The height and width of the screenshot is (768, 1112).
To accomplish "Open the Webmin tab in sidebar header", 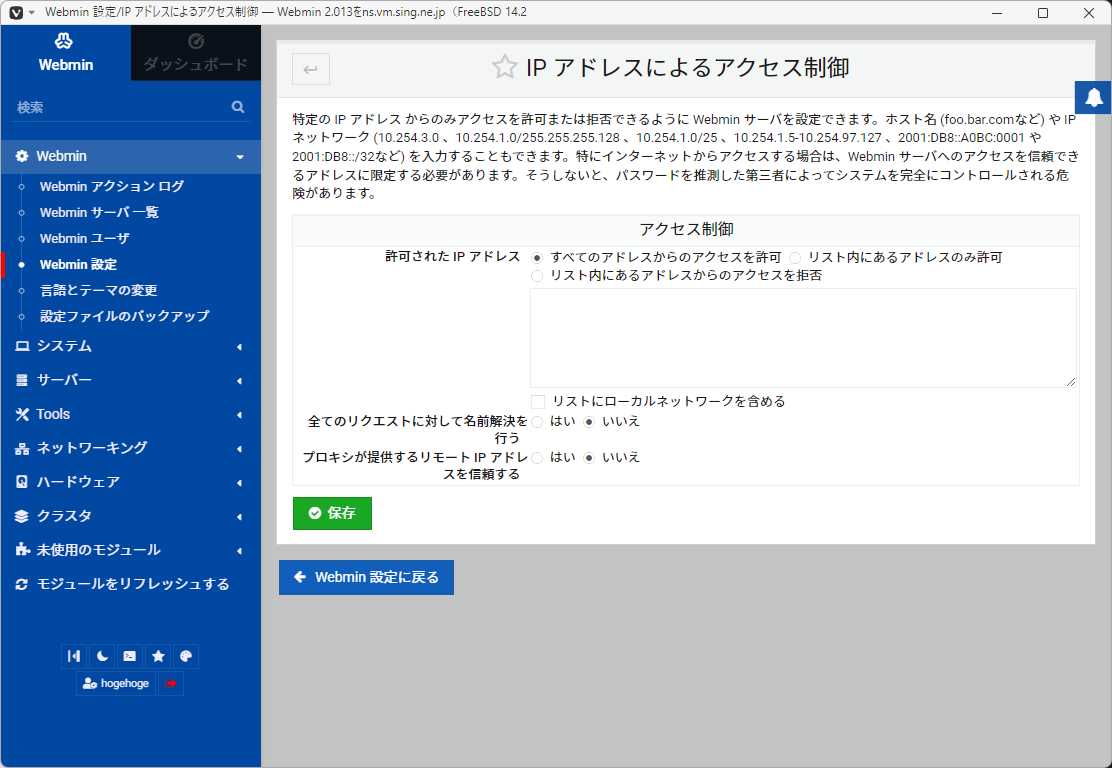I will click(66, 52).
